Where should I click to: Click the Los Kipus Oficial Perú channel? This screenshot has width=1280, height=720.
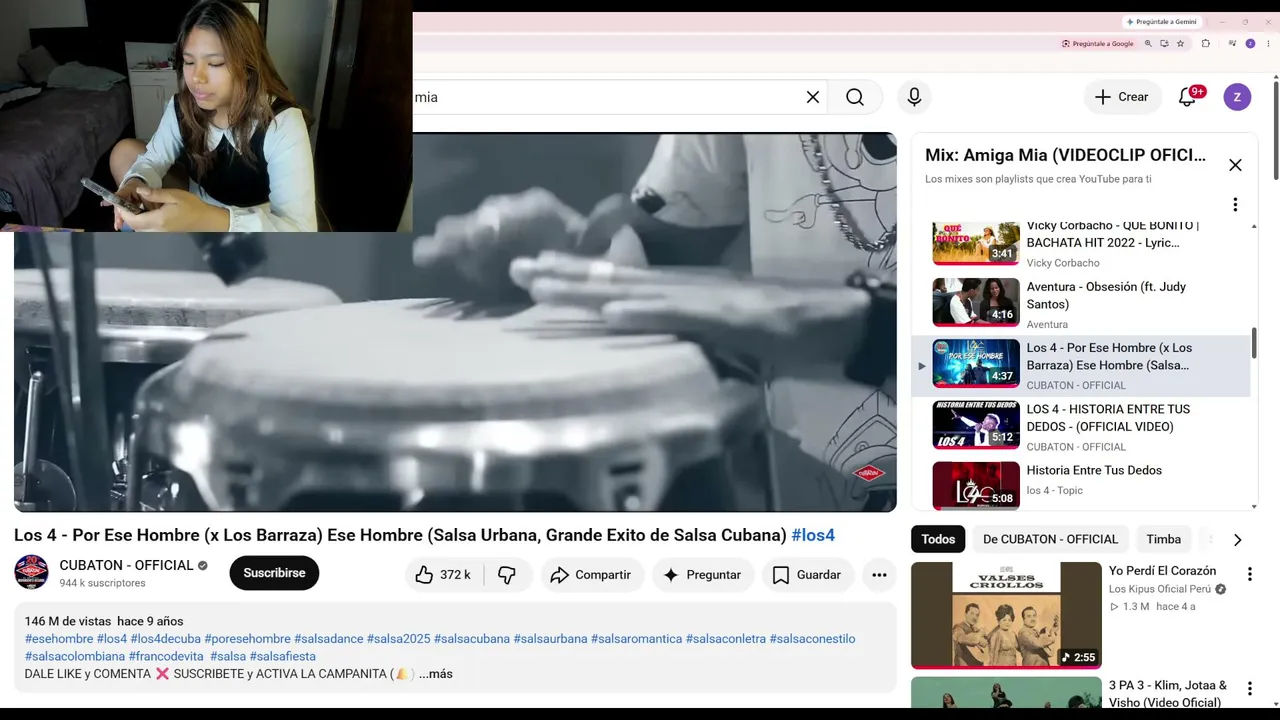(x=1160, y=589)
